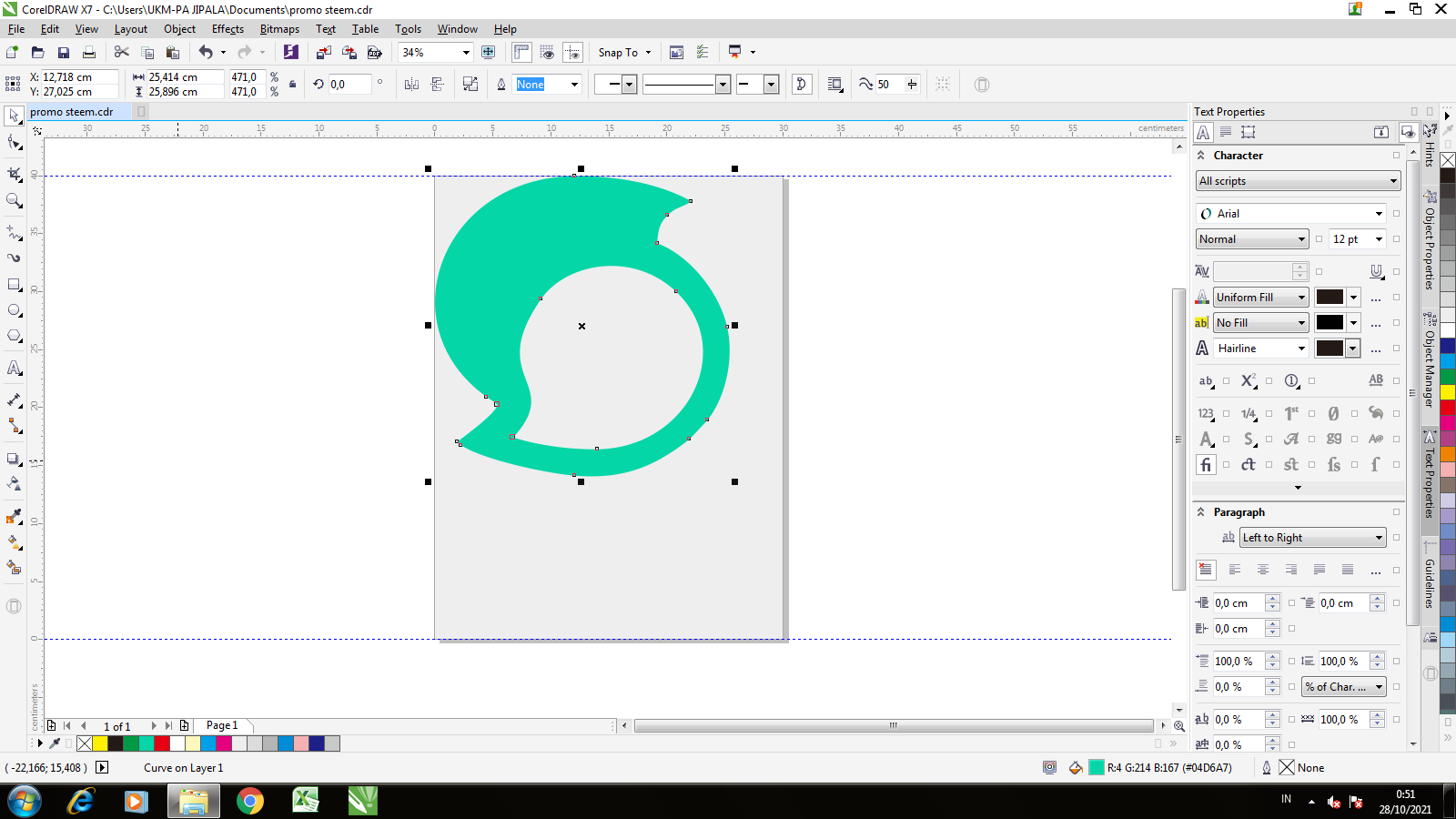The width and height of the screenshot is (1456, 819).
Task: Pick the Transparency tool
Action: coord(14,484)
